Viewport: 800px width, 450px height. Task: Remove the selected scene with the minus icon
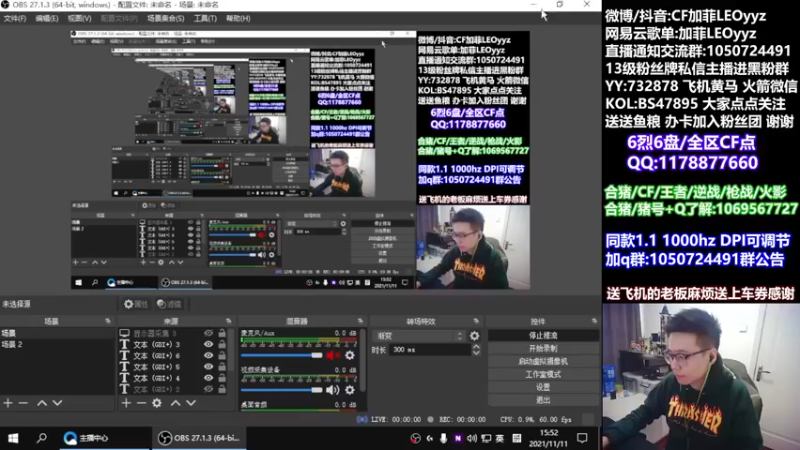23,403
